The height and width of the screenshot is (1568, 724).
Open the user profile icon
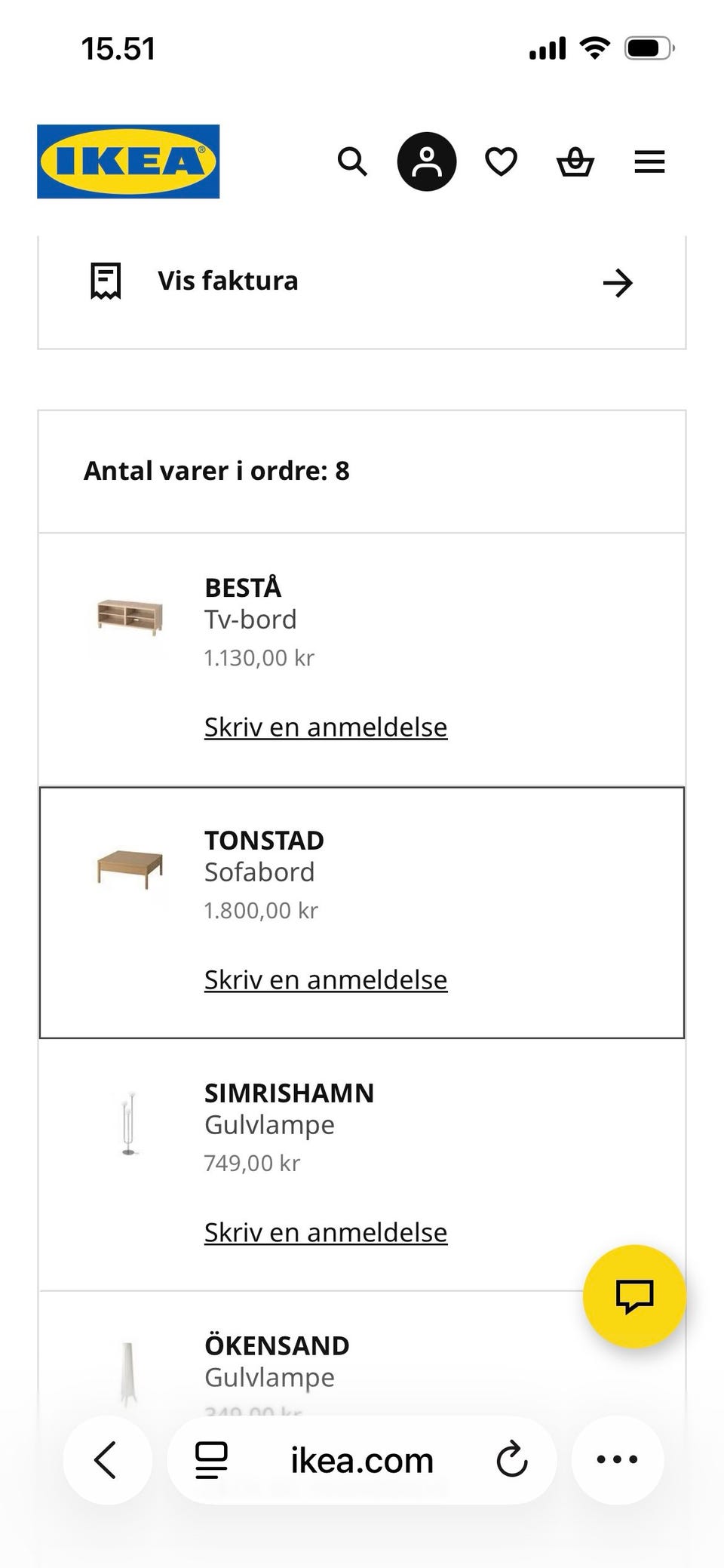point(427,161)
